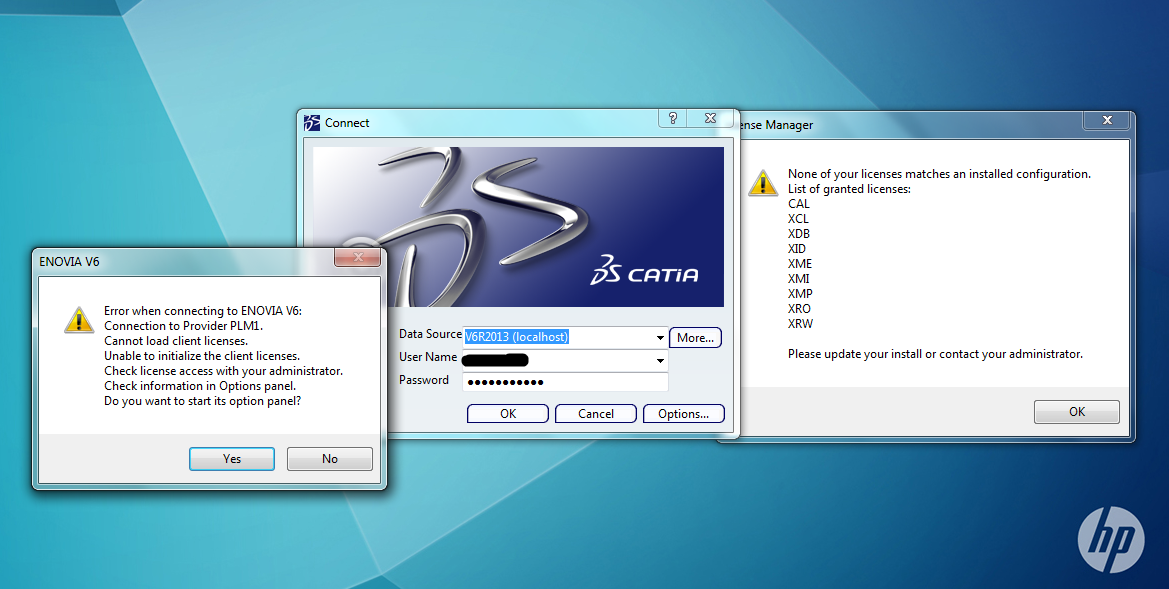The height and width of the screenshot is (589, 1169).
Task: Click the CATIA splash banner image
Action: [518, 227]
